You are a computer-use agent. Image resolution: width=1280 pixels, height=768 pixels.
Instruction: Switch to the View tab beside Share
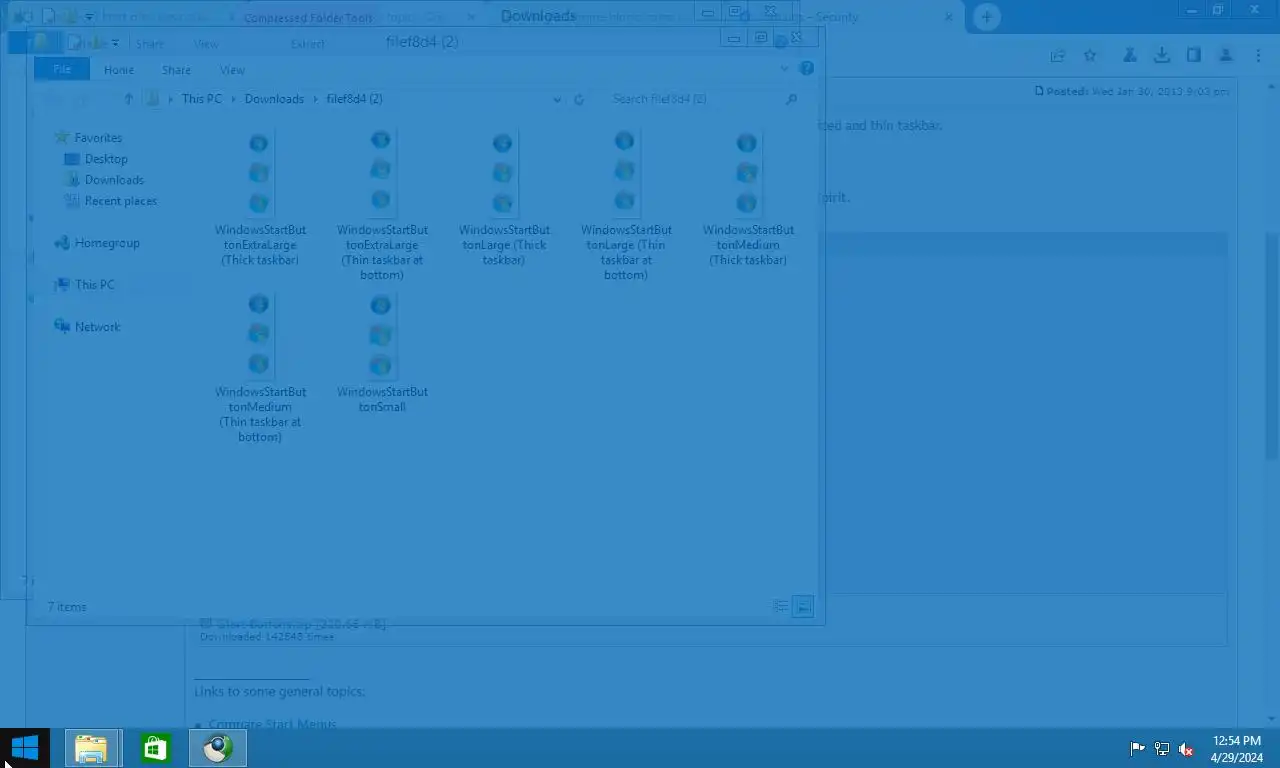tap(232, 70)
